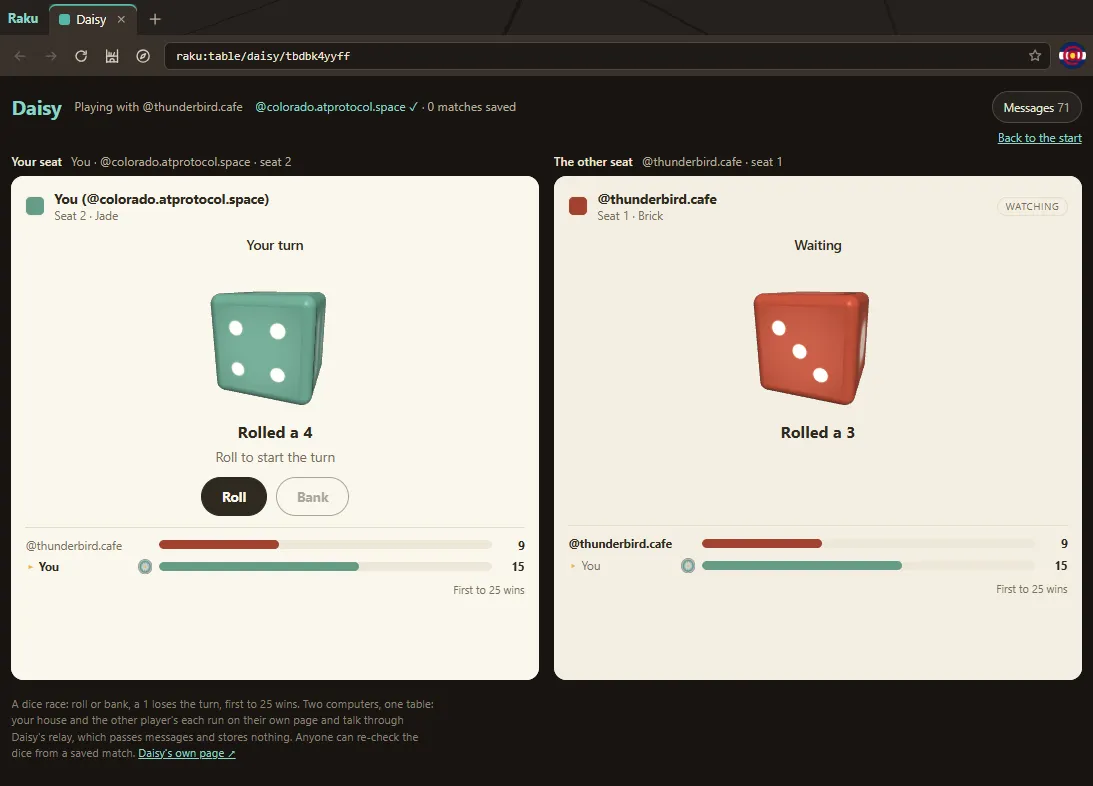Screen dimensions: 1093x786
Task: Go back using the browser back arrow
Action: point(20,56)
